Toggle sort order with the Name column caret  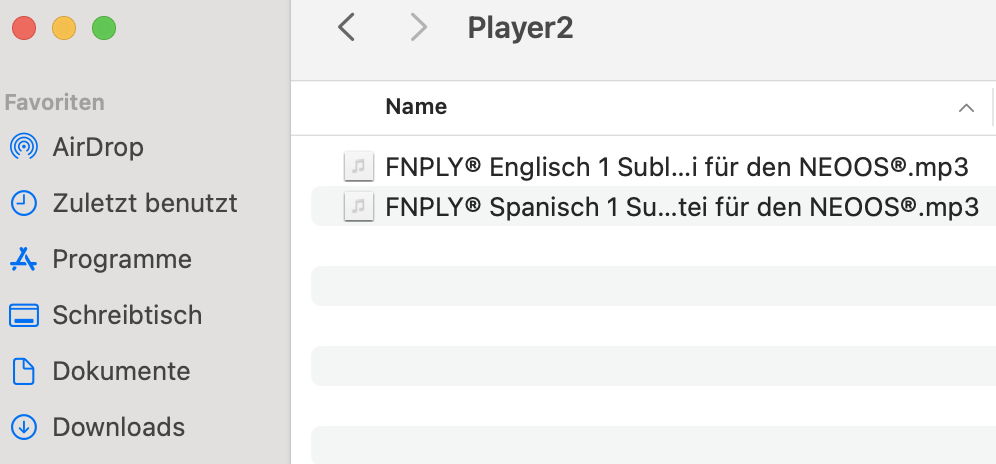966,107
